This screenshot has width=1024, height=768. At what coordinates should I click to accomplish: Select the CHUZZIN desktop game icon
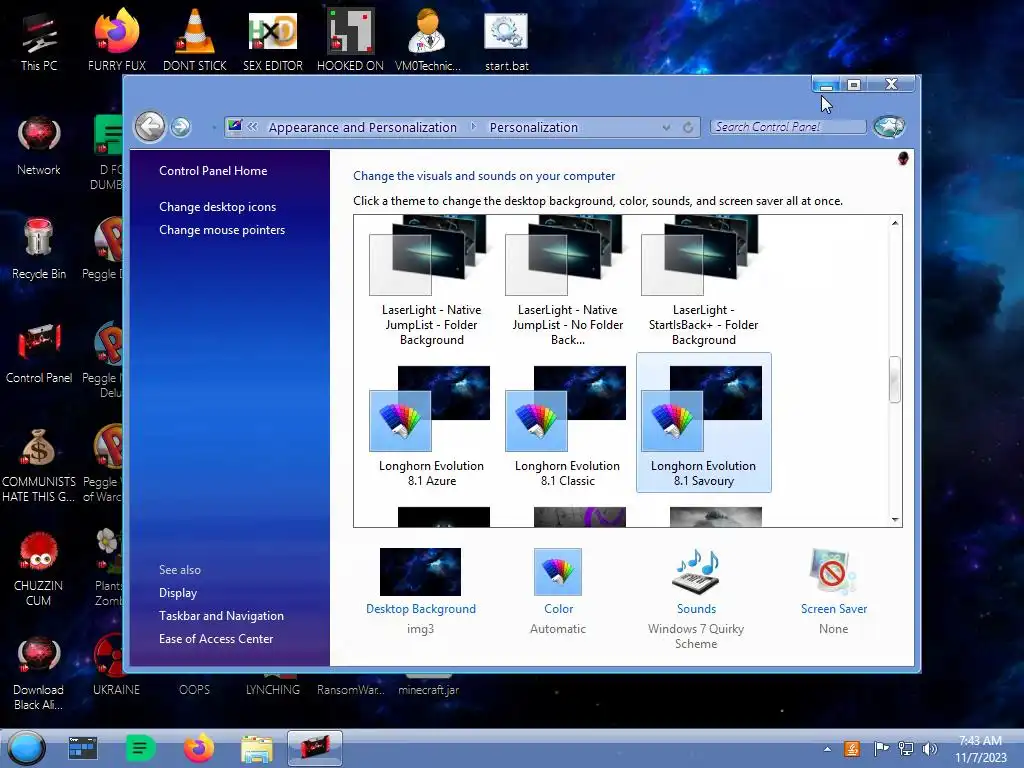[x=39, y=568]
